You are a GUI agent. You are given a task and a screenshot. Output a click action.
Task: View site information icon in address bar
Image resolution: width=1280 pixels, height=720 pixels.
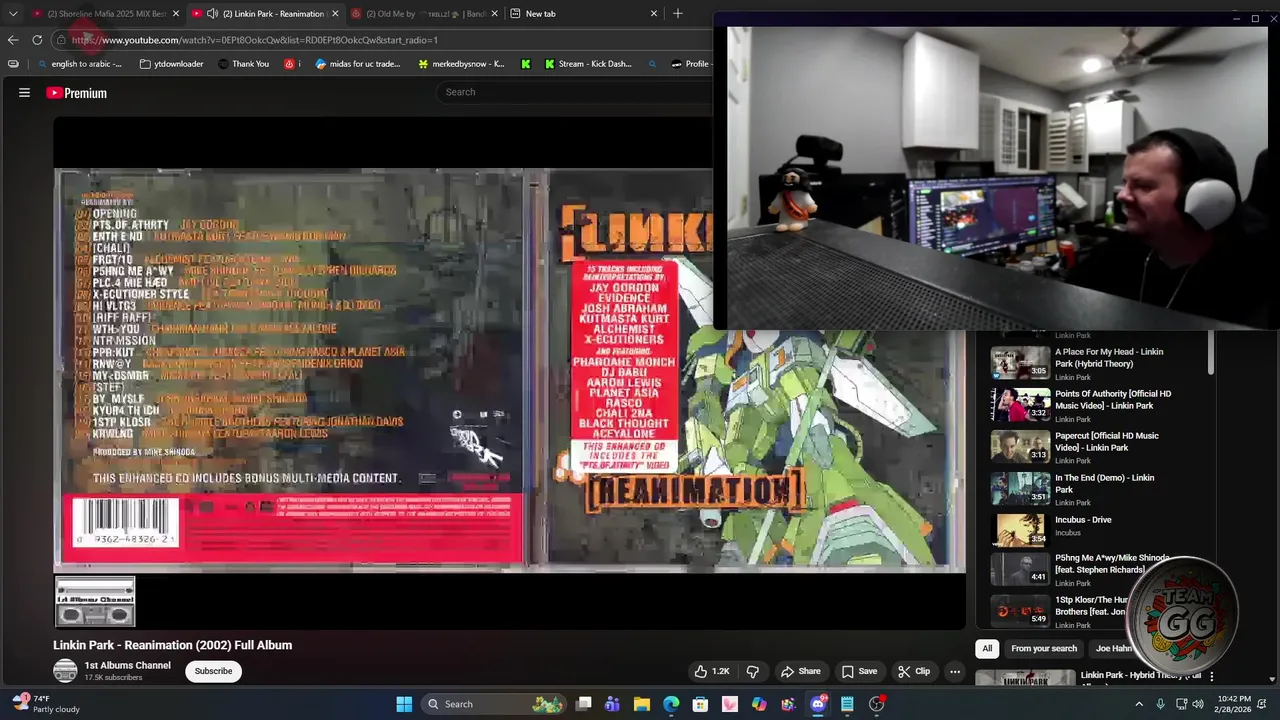(61, 40)
